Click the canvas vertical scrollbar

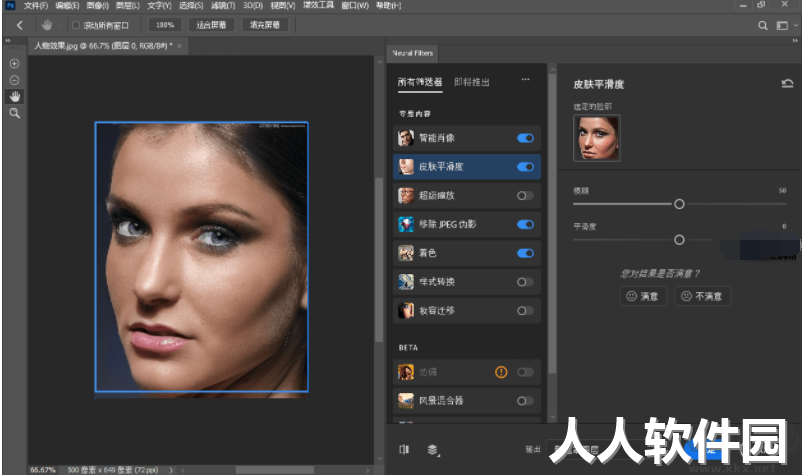click(379, 260)
